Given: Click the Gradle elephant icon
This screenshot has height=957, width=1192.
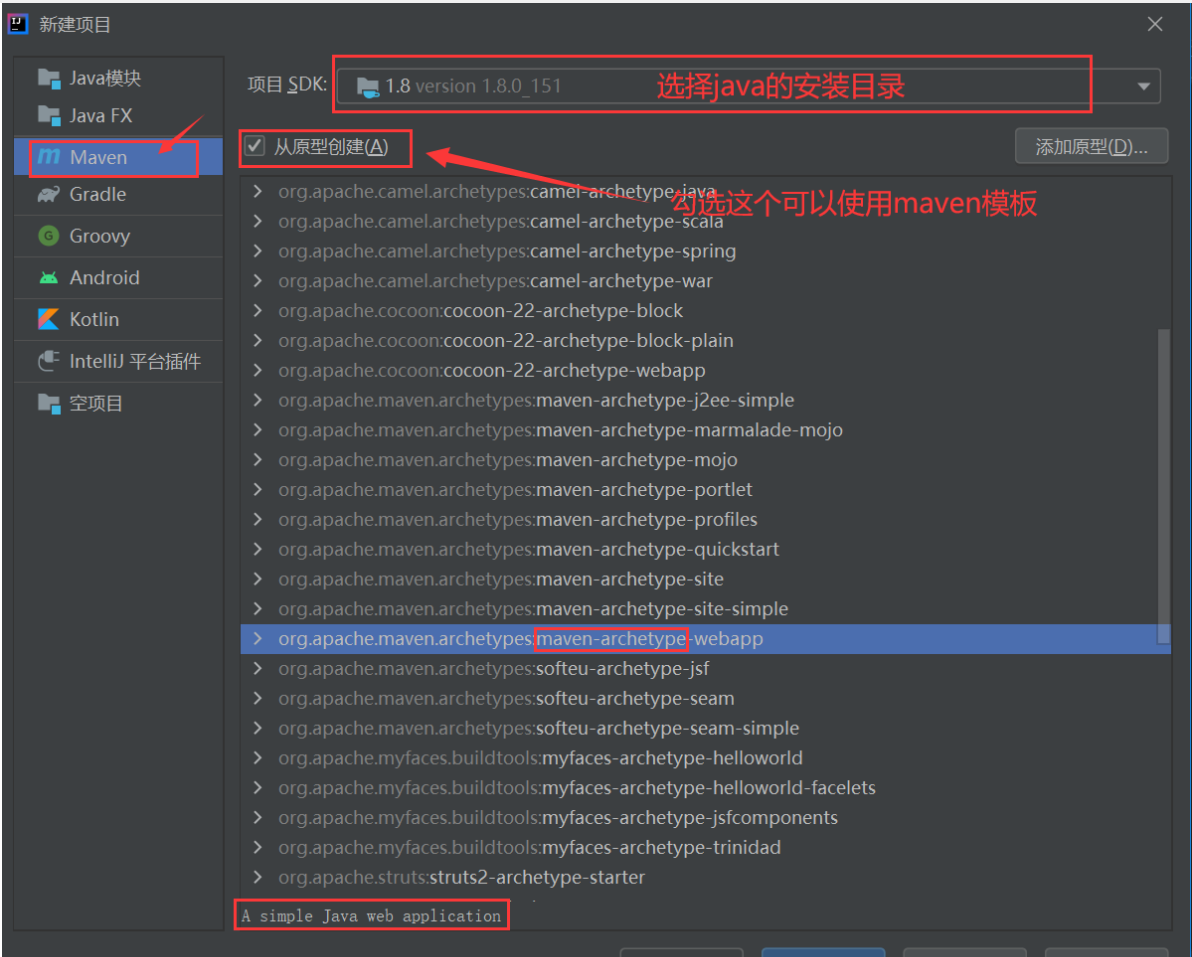Looking at the screenshot, I should point(49,195).
